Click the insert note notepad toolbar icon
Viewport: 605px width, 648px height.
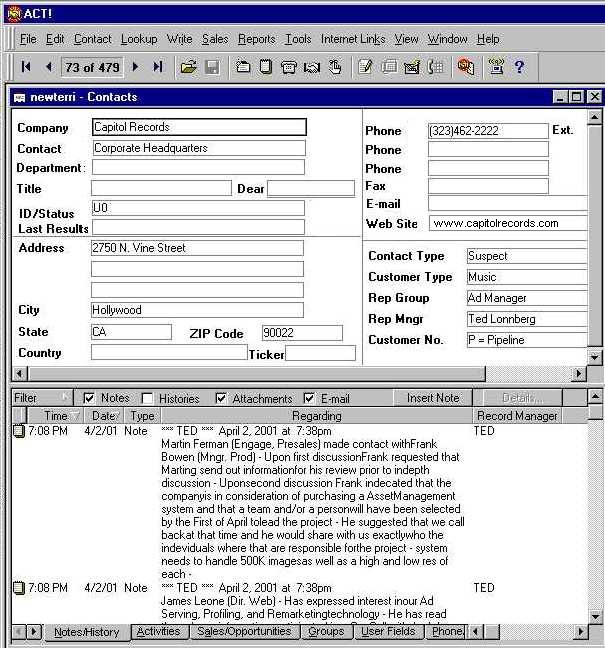pos(265,67)
